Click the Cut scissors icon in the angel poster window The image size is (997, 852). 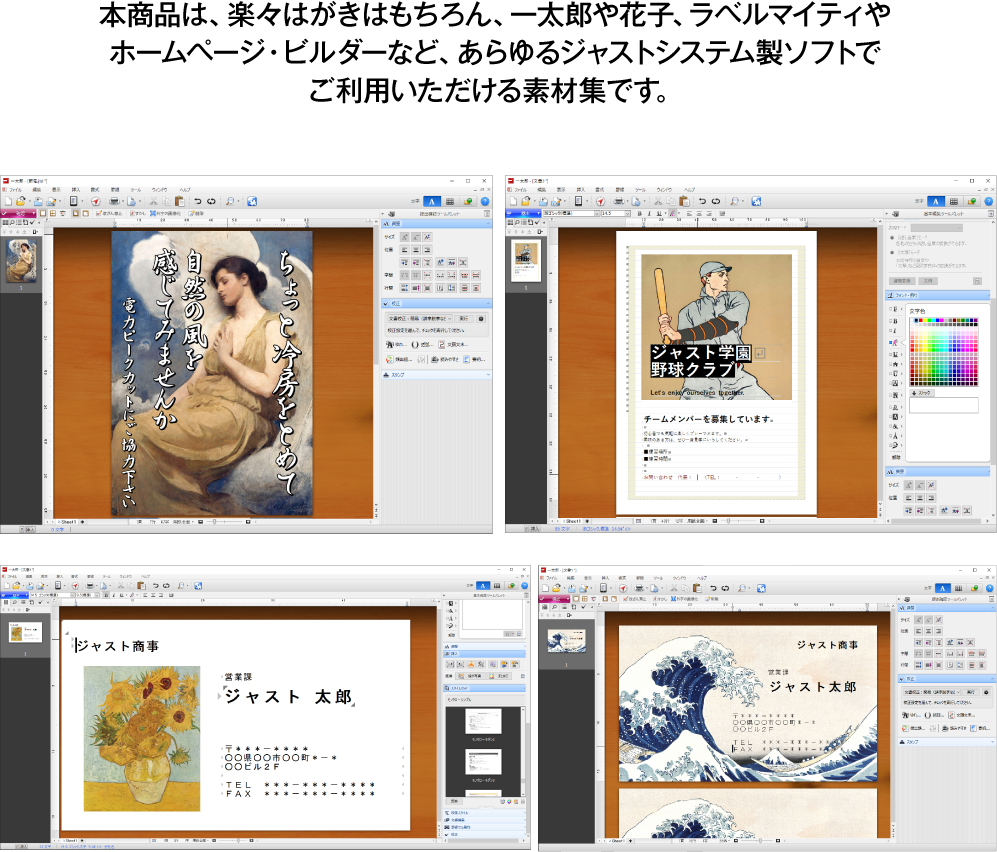click(x=153, y=201)
